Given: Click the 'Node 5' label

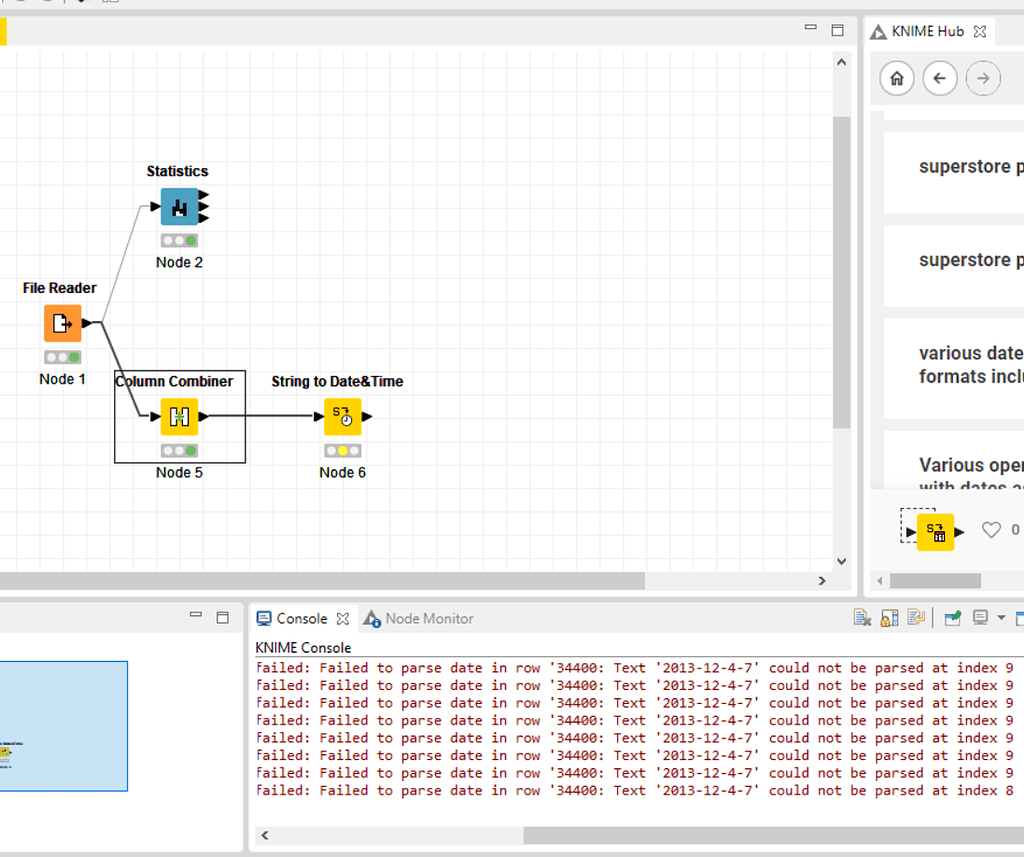Looking at the screenshot, I should 179,472.
